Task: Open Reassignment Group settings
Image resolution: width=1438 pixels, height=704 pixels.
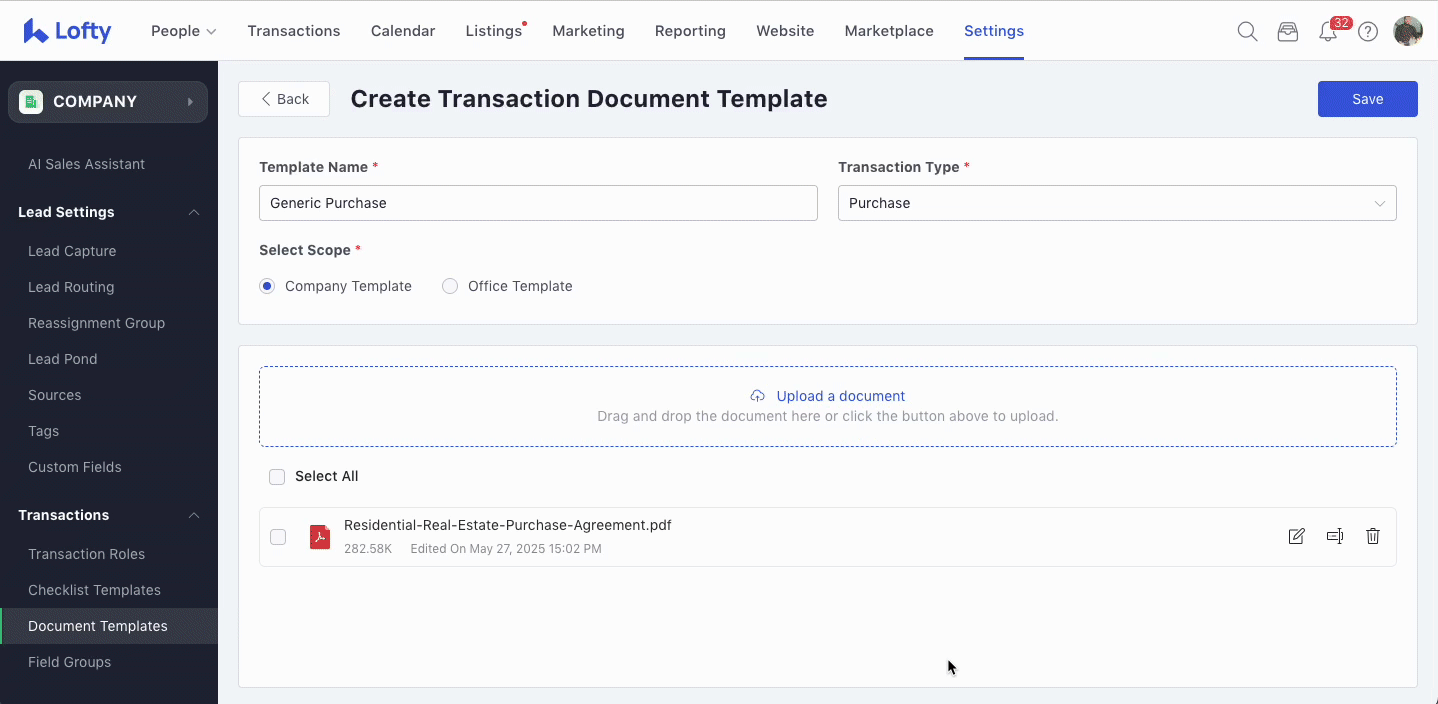Action: coord(97,323)
